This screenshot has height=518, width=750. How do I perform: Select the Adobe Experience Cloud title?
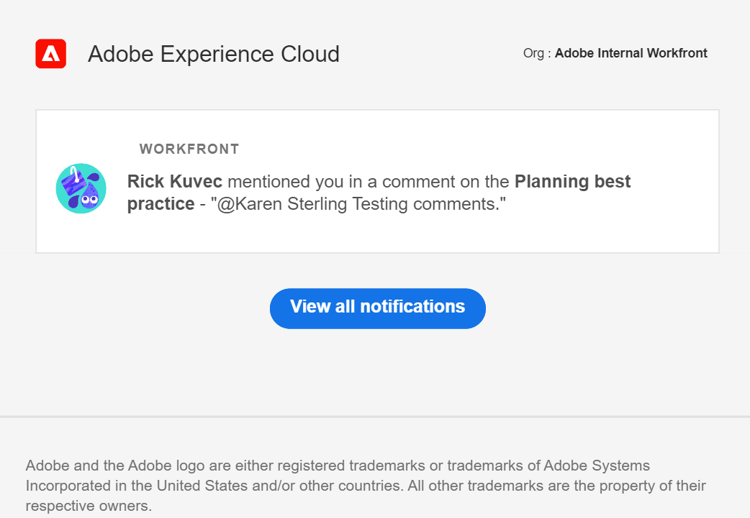pyautogui.click(x=213, y=54)
